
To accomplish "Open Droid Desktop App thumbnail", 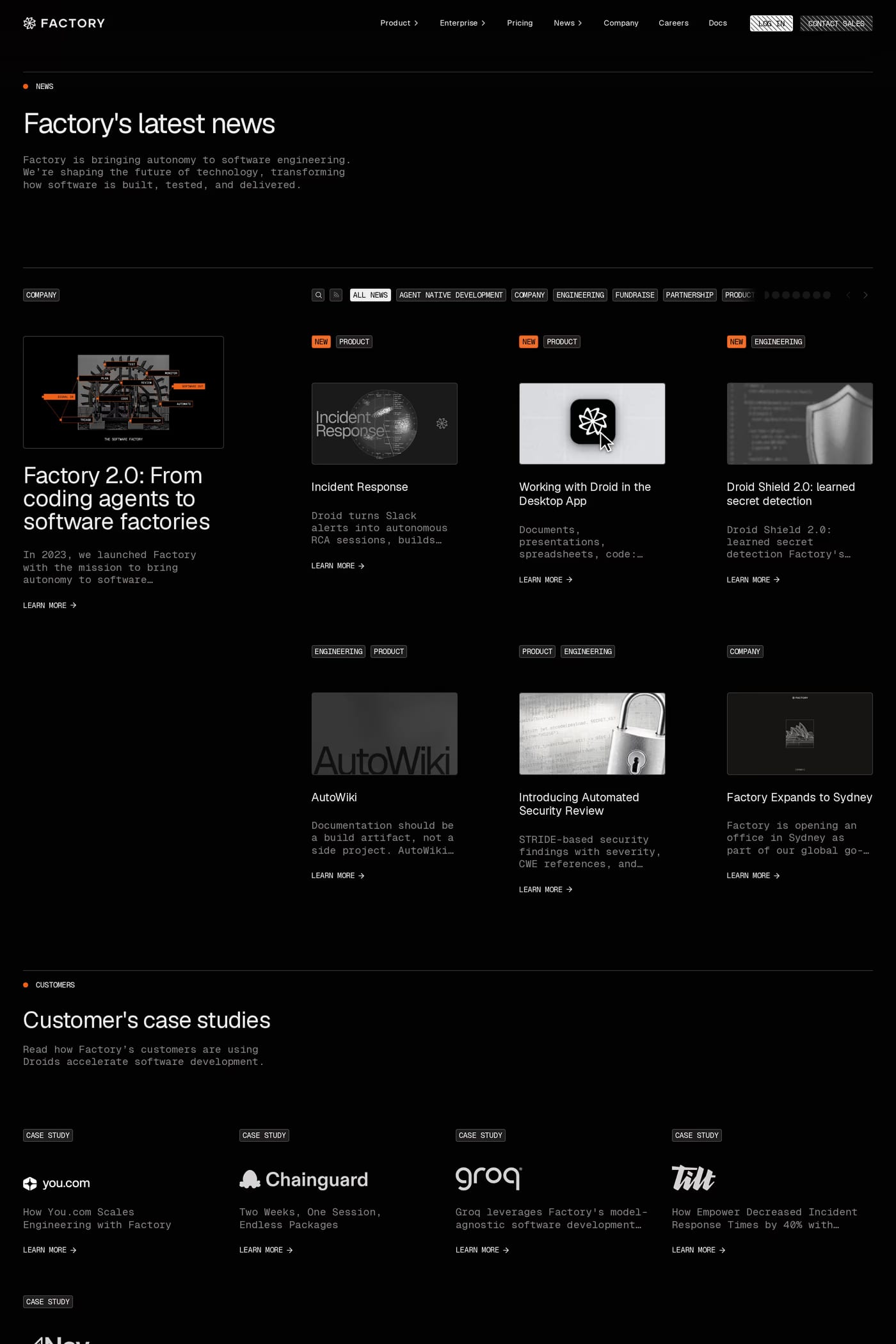I will pyautogui.click(x=592, y=424).
